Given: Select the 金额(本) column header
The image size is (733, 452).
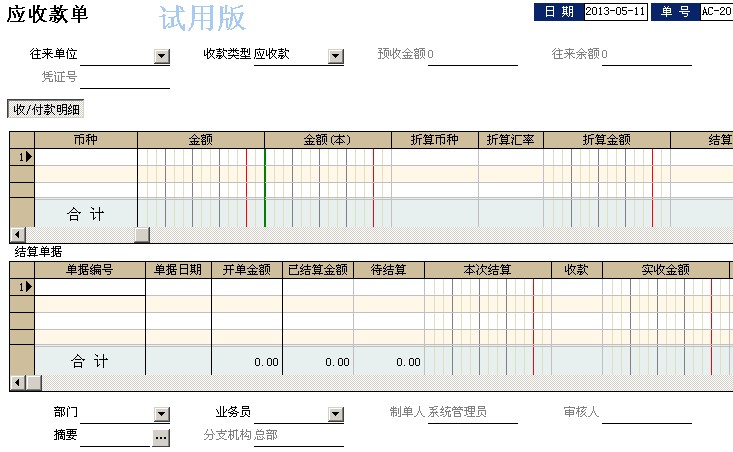Looking at the screenshot, I should (x=328, y=140).
